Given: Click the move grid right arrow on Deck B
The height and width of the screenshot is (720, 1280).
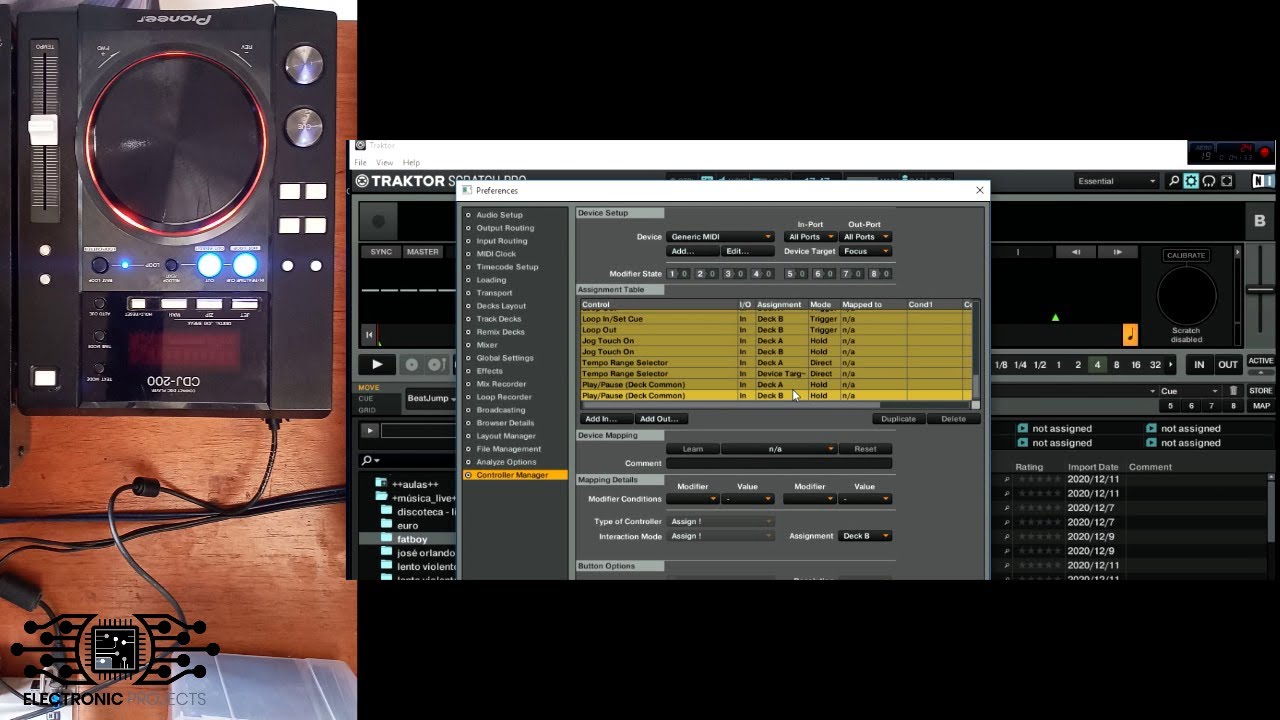Looking at the screenshot, I should click(1117, 252).
